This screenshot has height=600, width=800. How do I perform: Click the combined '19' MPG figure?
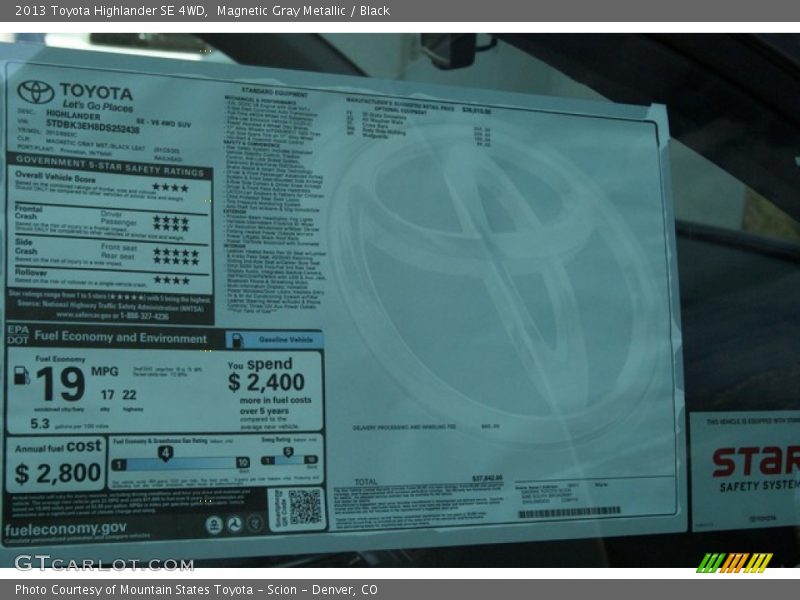(x=61, y=384)
